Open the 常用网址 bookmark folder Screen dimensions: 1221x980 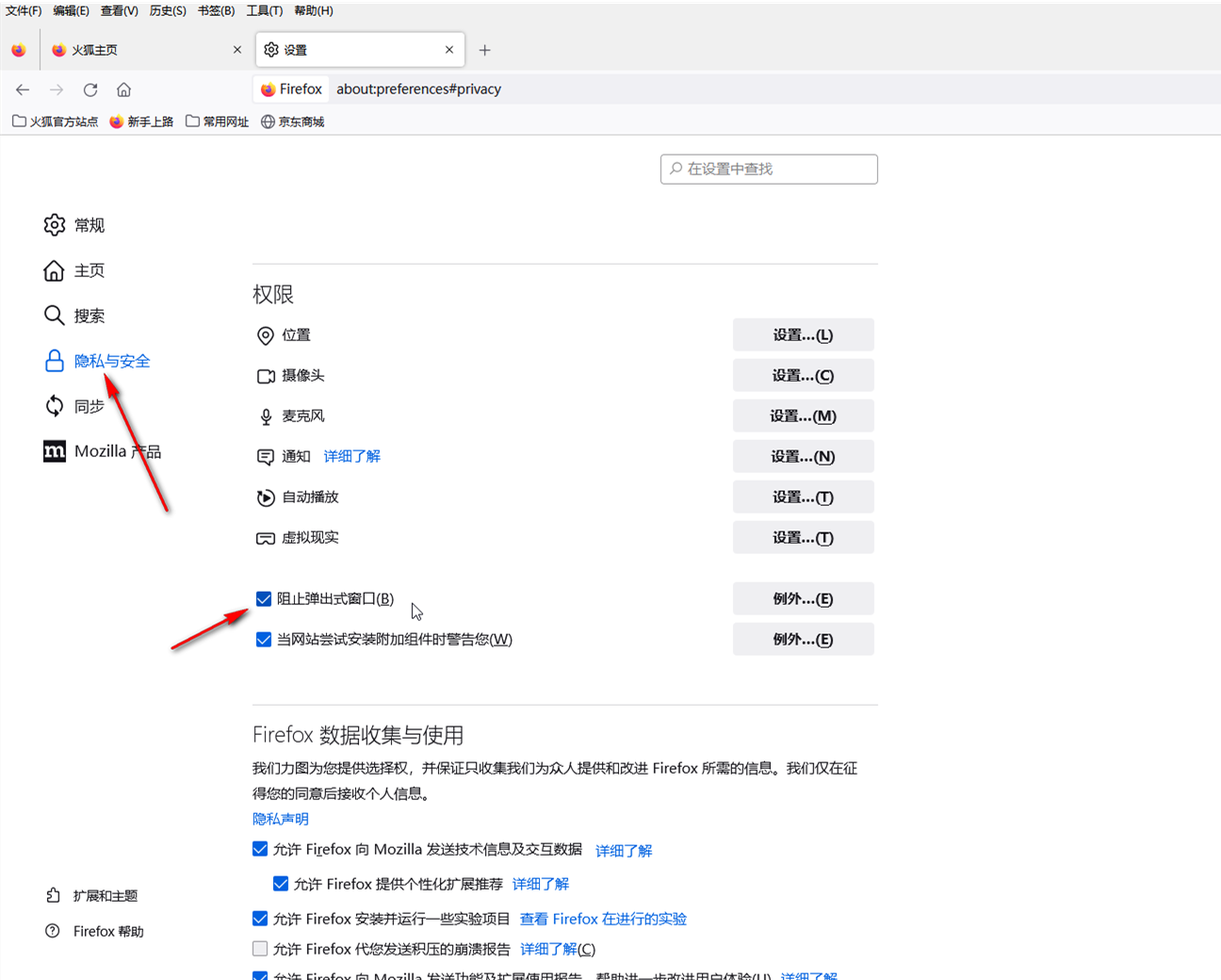(218, 122)
